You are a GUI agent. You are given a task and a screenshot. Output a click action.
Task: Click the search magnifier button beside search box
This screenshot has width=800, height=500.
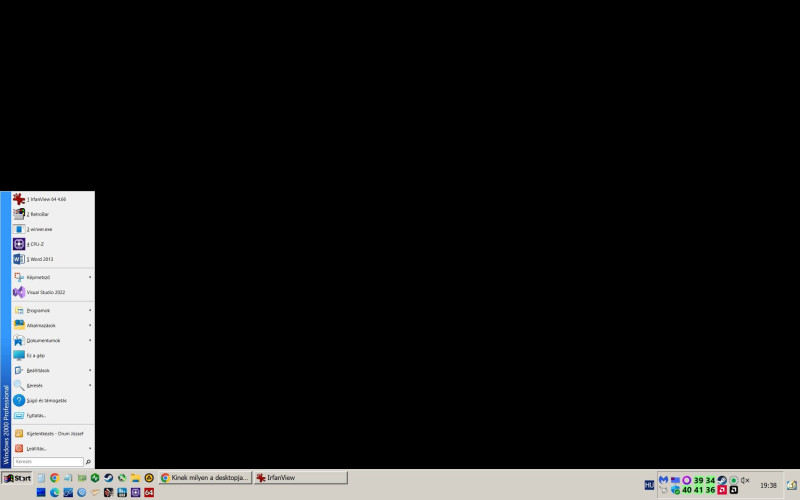tap(88, 462)
